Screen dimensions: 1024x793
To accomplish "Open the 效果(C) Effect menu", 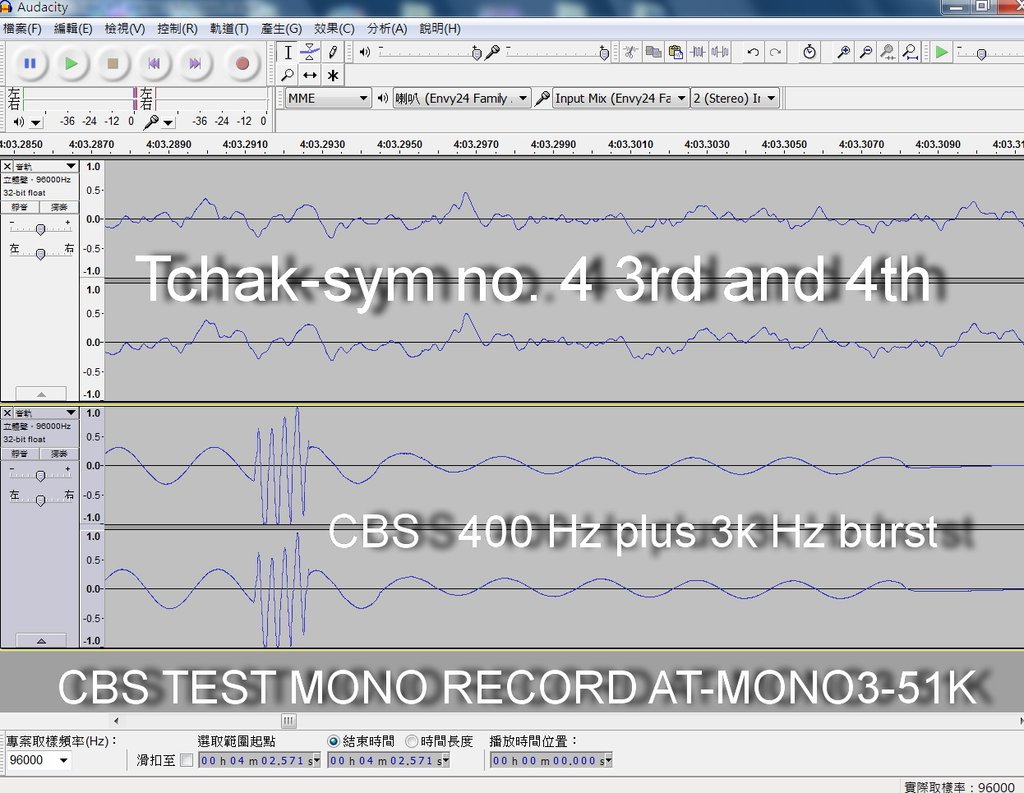I will 334,29.
